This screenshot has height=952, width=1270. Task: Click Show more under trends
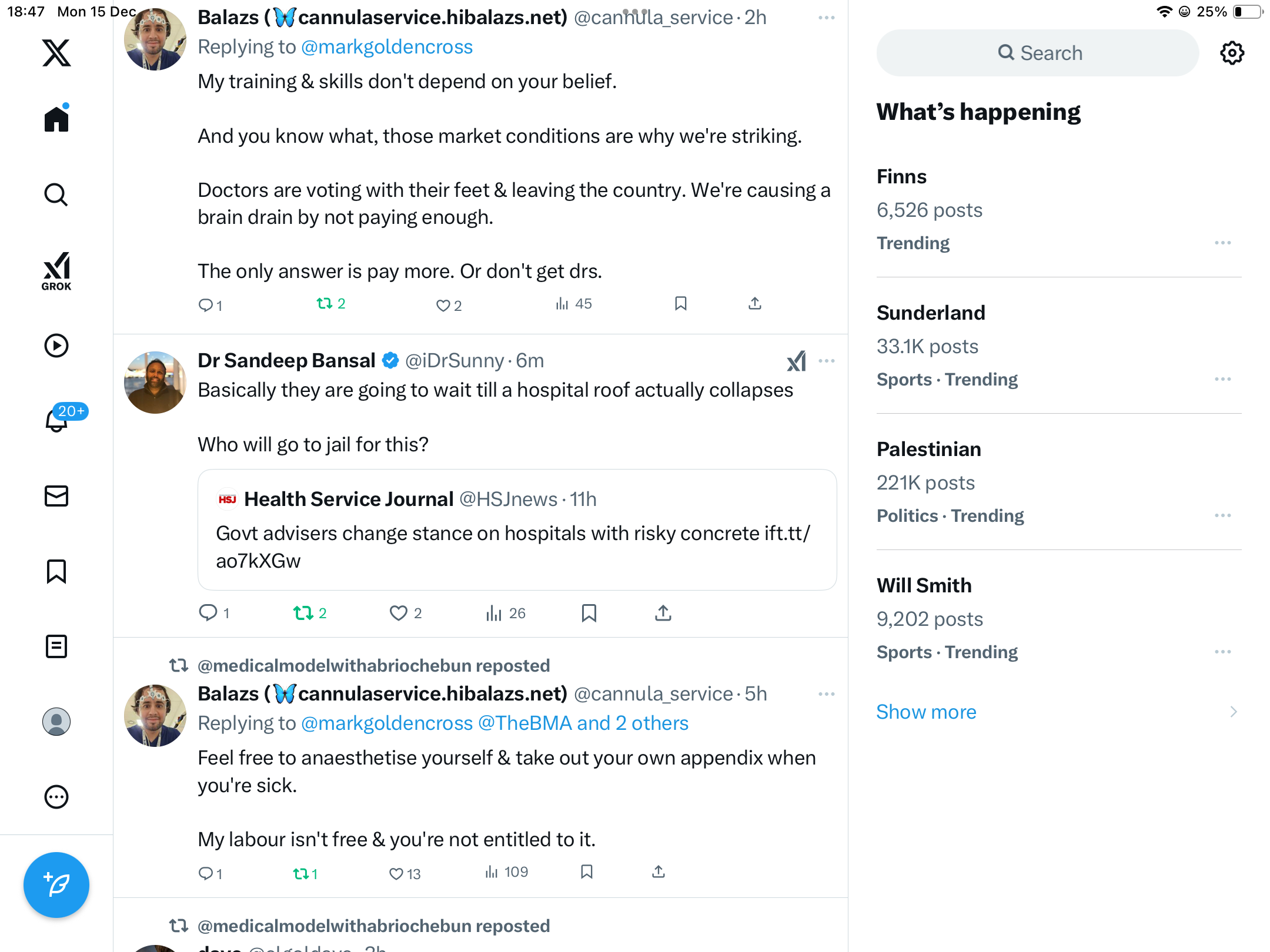click(x=926, y=712)
